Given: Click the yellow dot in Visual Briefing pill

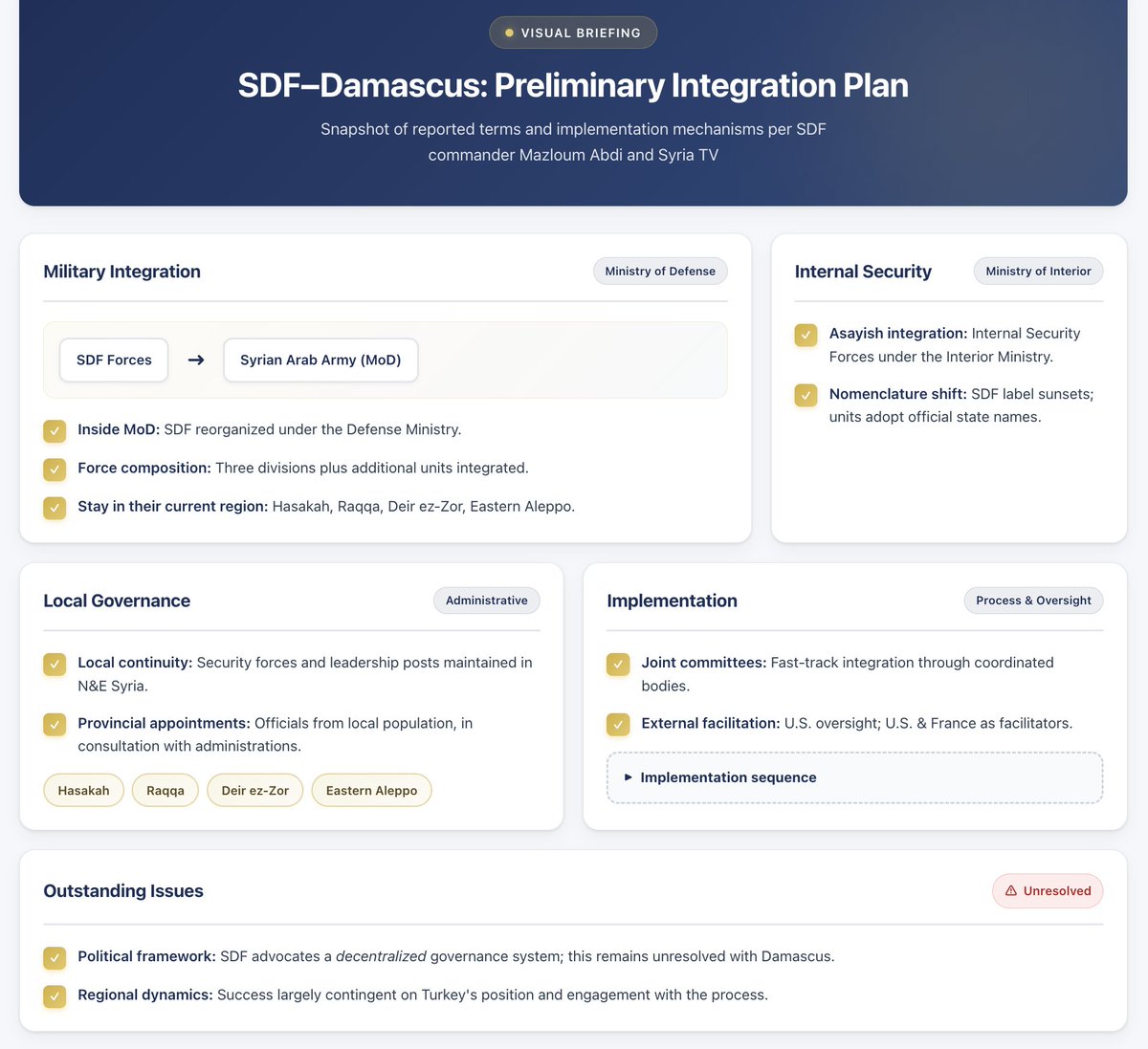Looking at the screenshot, I should coord(510,33).
